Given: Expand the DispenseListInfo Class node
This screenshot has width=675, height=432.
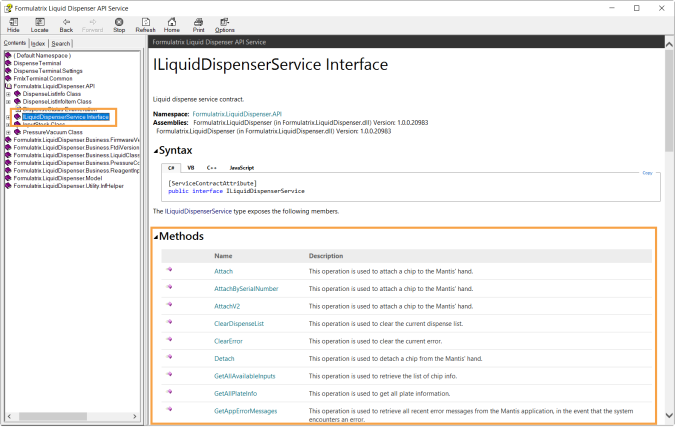Looking at the screenshot, I should tap(8, 94).
